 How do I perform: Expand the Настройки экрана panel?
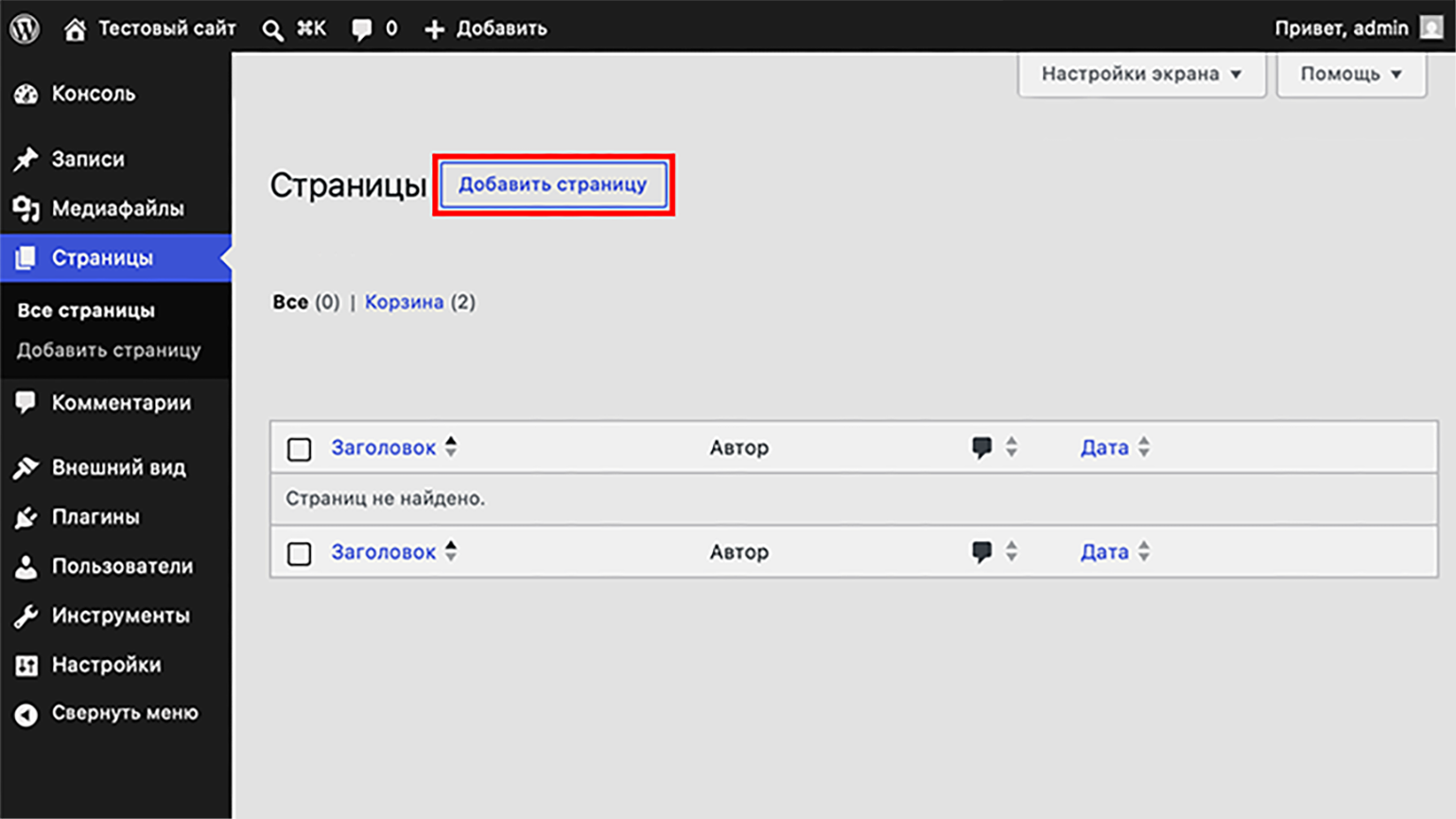tap(1141, 74)
